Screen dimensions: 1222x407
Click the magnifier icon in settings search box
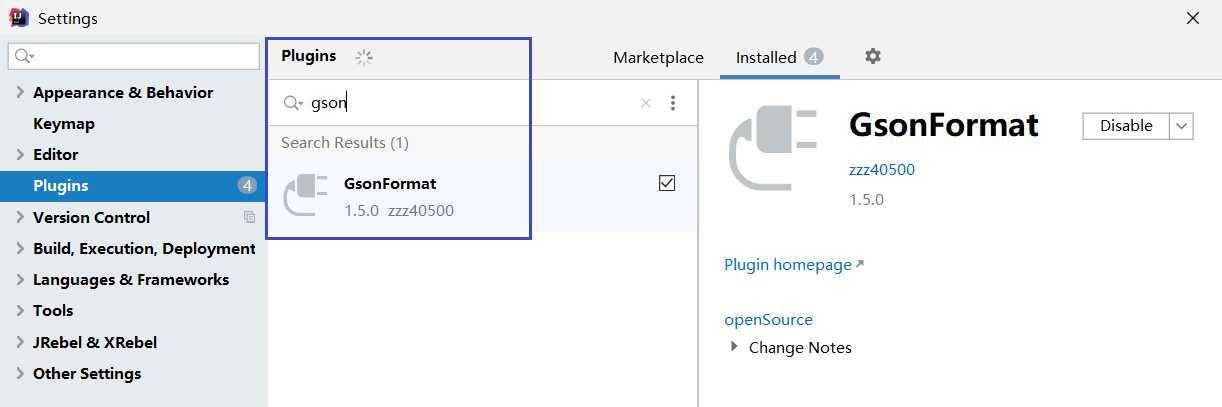point(24,56)
